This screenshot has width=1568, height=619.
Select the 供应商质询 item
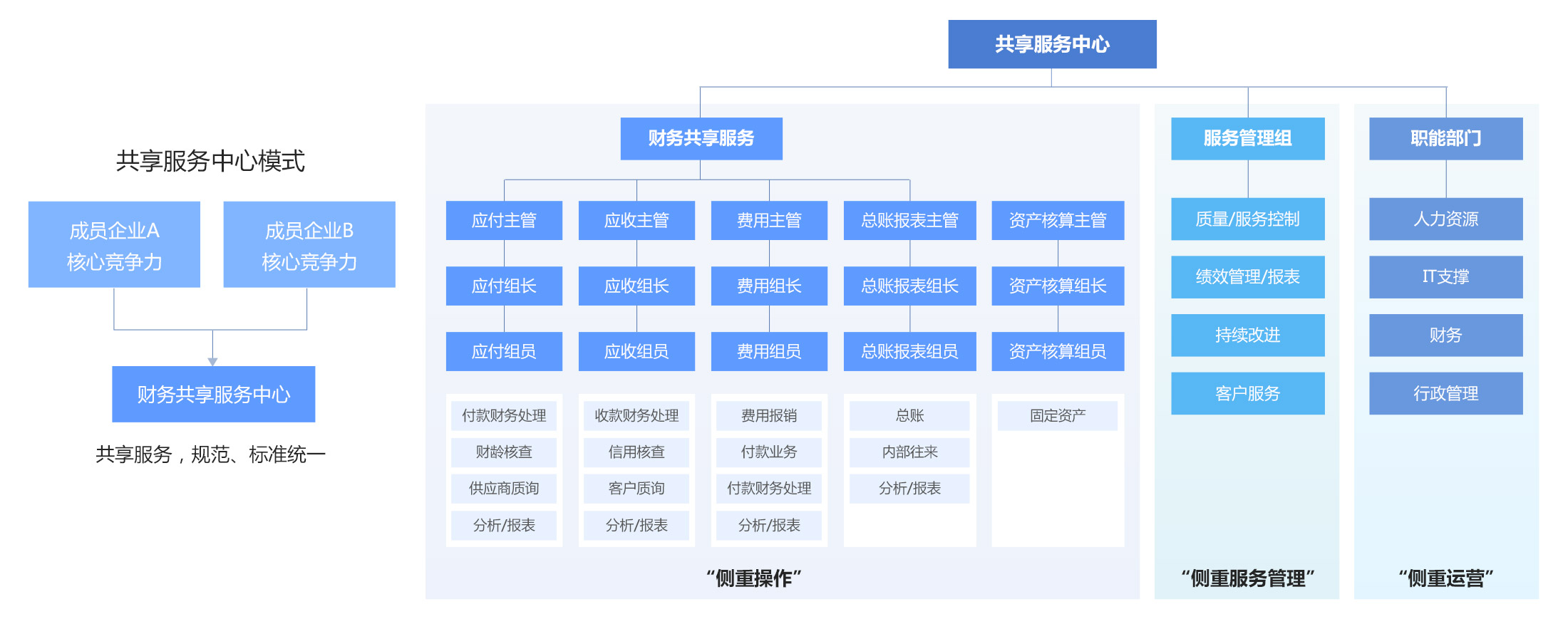(x=504, y=488)
